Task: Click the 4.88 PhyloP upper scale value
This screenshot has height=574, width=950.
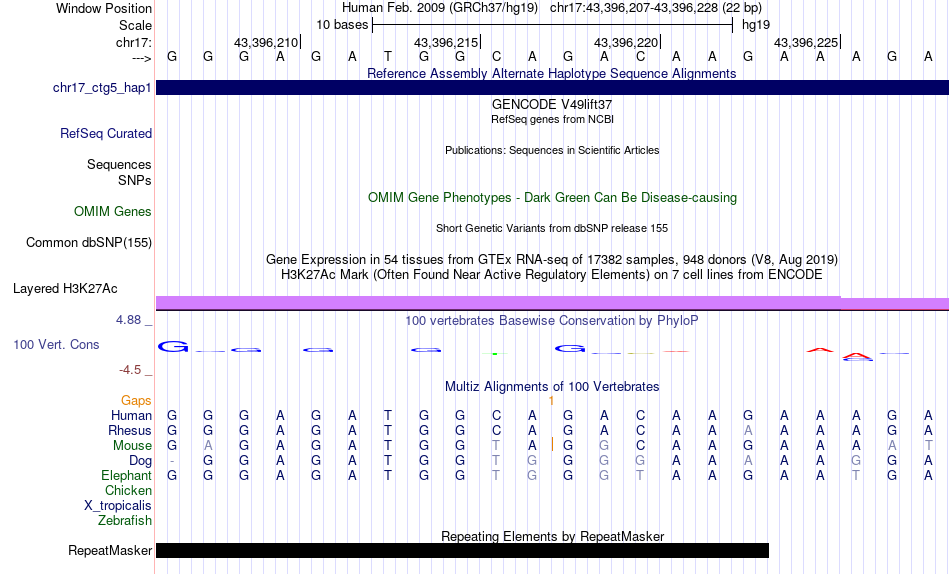Action: coord(128,319)
